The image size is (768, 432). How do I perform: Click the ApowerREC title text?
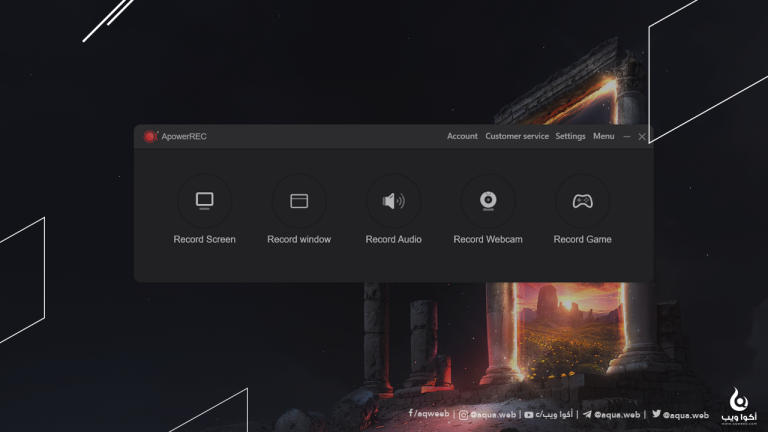coord(184,136)
